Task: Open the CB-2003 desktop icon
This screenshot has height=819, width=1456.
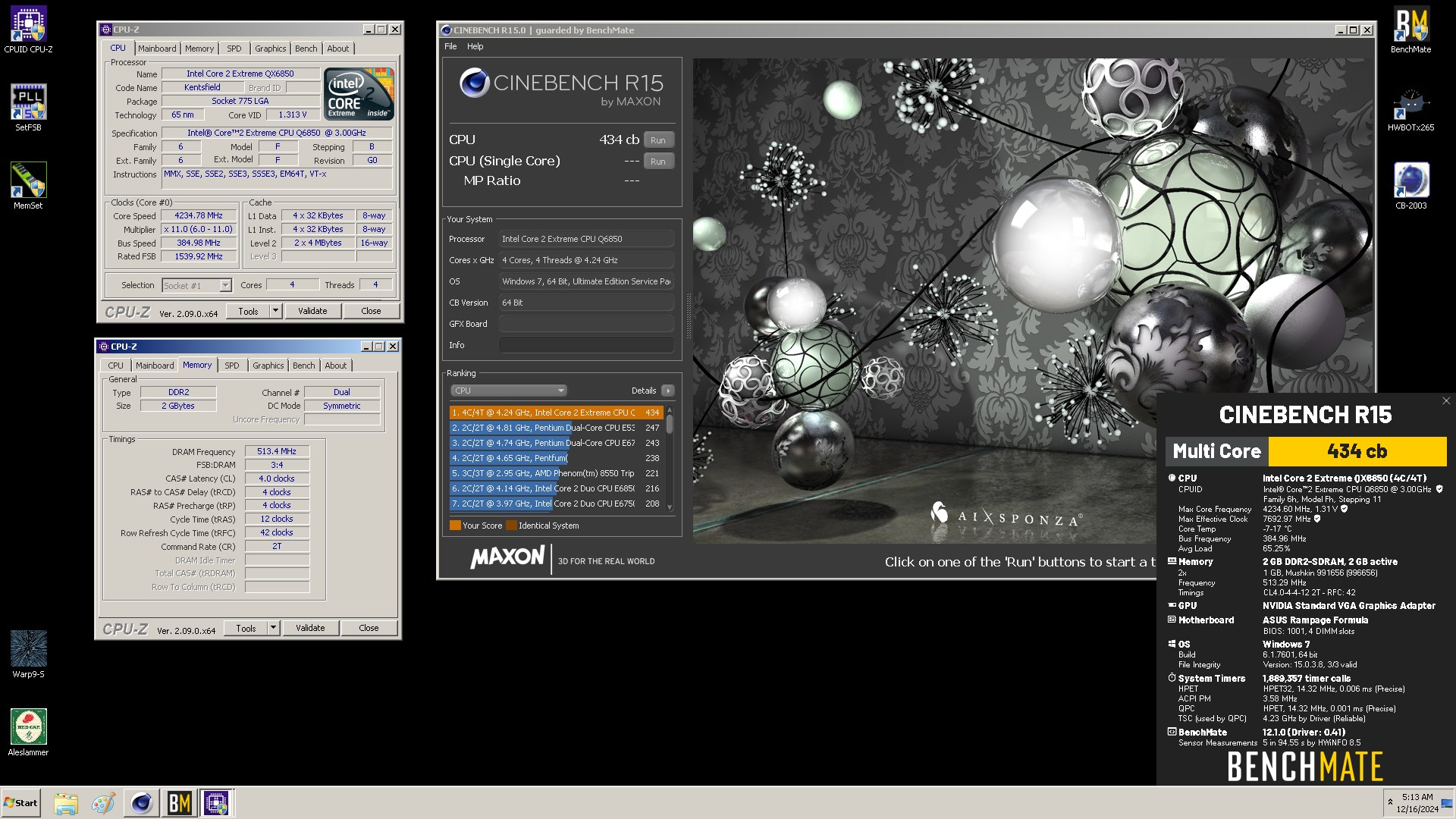Action: (x=1410, y=187)
